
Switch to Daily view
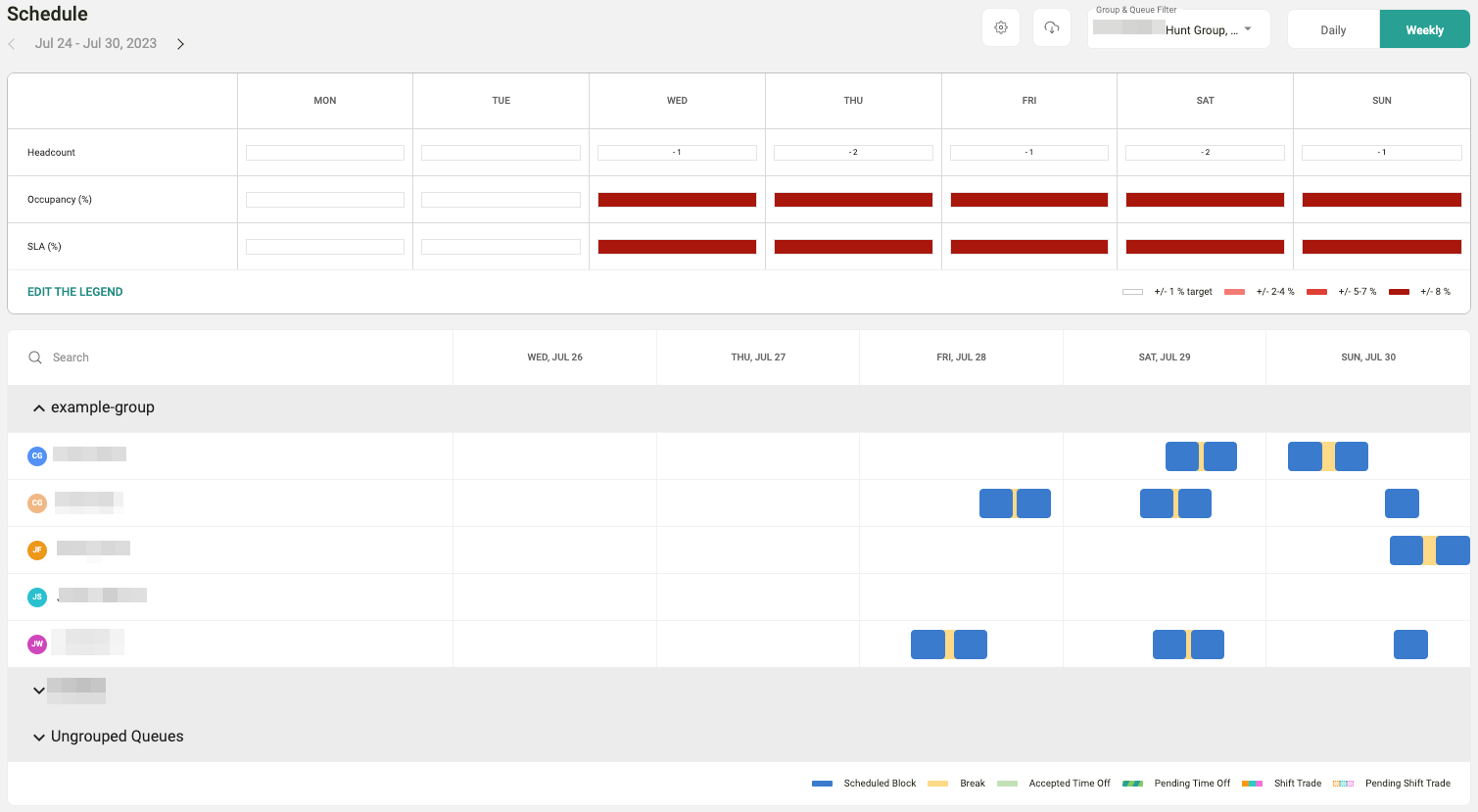(1333, 29)
